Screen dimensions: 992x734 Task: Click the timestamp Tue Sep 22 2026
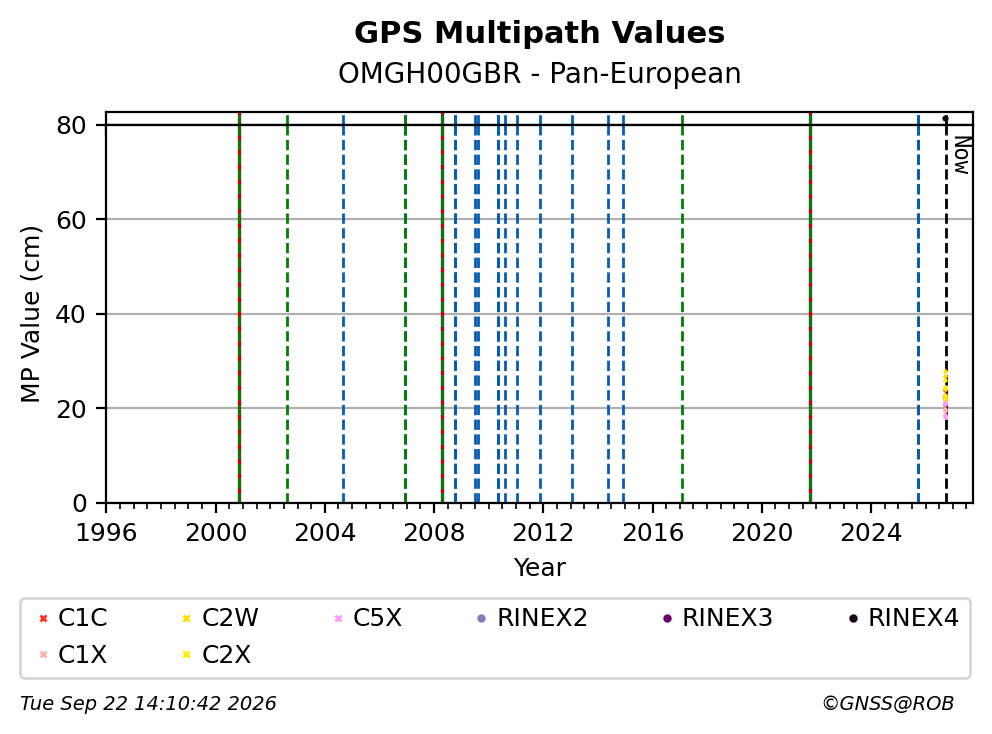coord(148,703)
